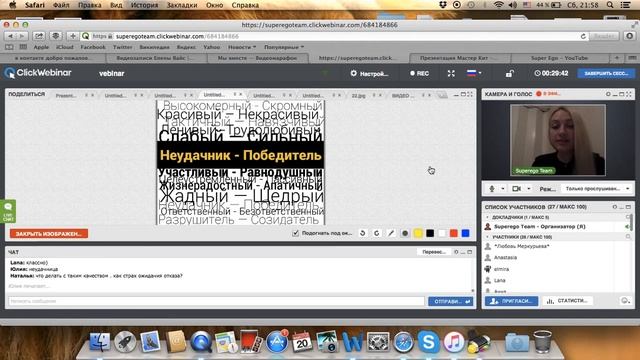
Task: Open the История menu
Action: tap(144, 5)
